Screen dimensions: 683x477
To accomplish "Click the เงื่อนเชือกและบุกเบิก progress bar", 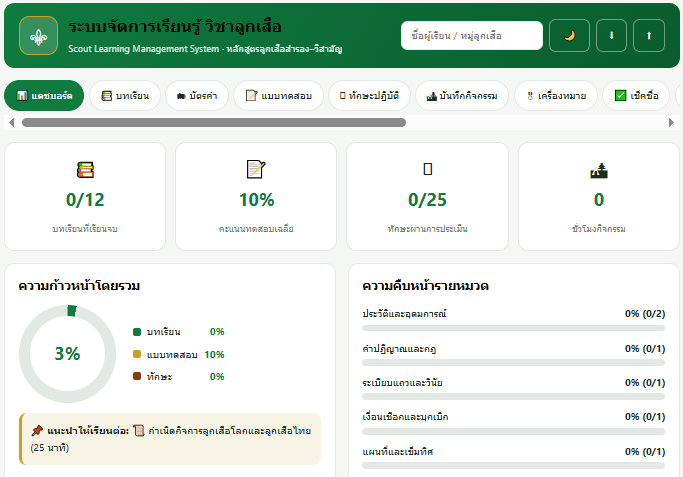I will 514,431.
